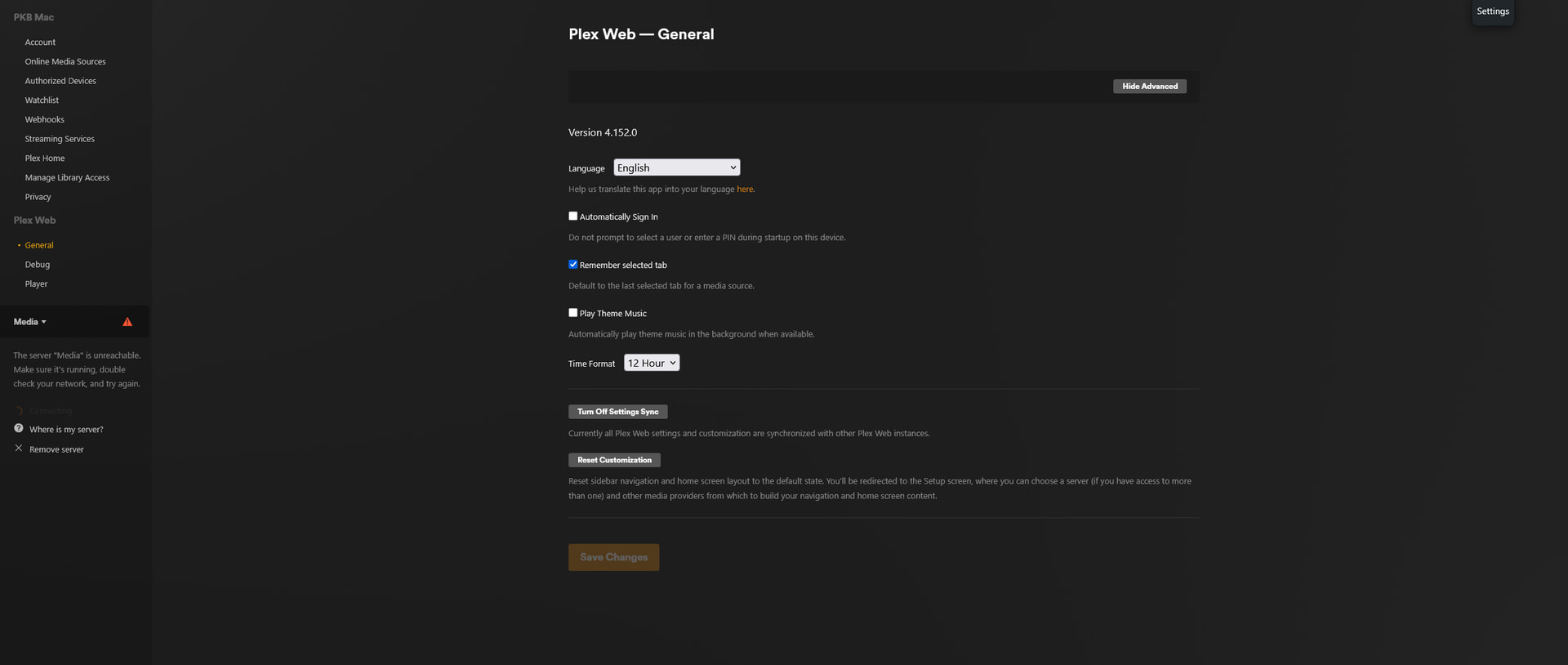
Task: Click the 'Where is my server?' link
Action: (66, 430)
